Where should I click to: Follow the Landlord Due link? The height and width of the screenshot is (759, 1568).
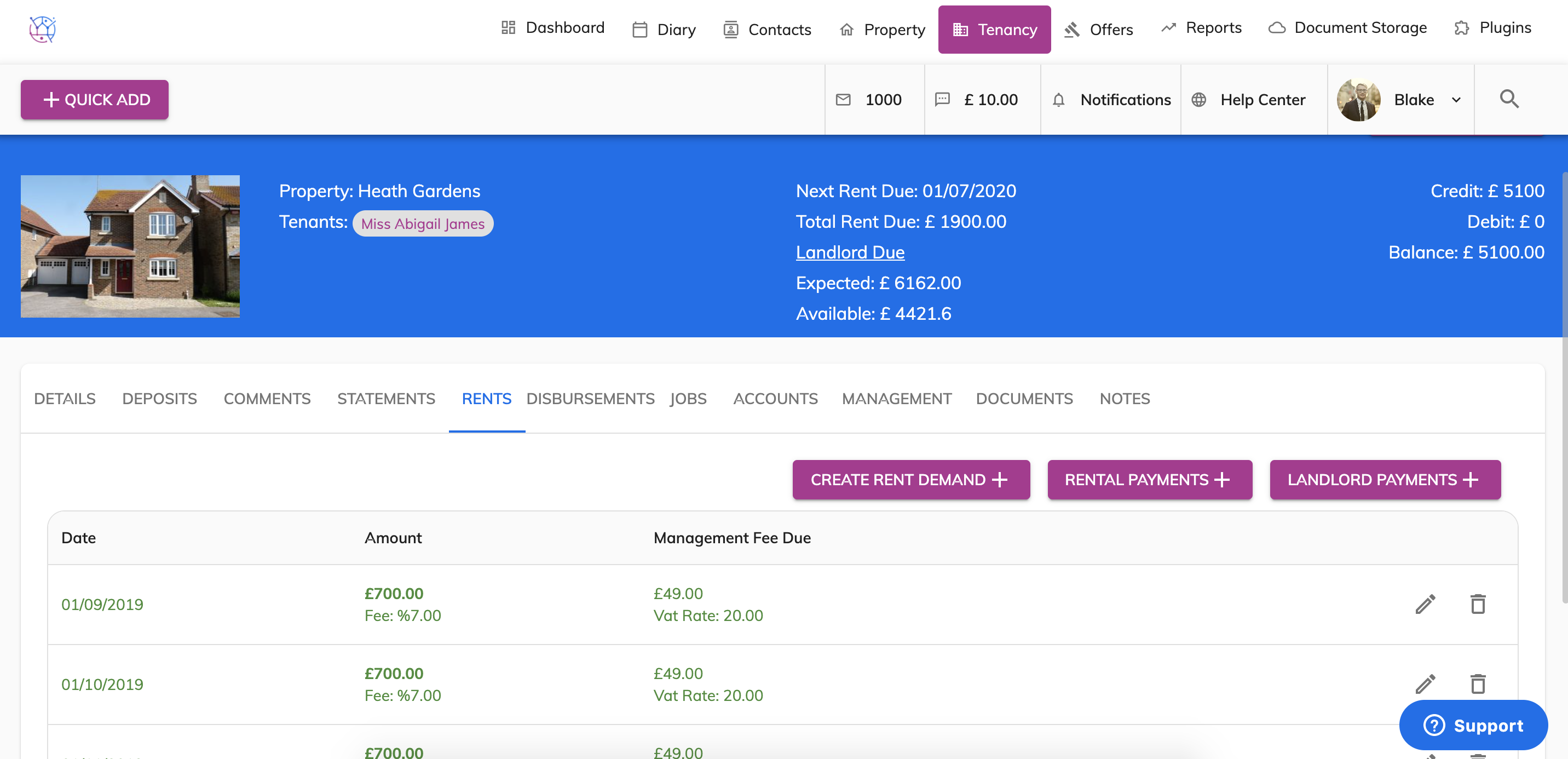850,252
